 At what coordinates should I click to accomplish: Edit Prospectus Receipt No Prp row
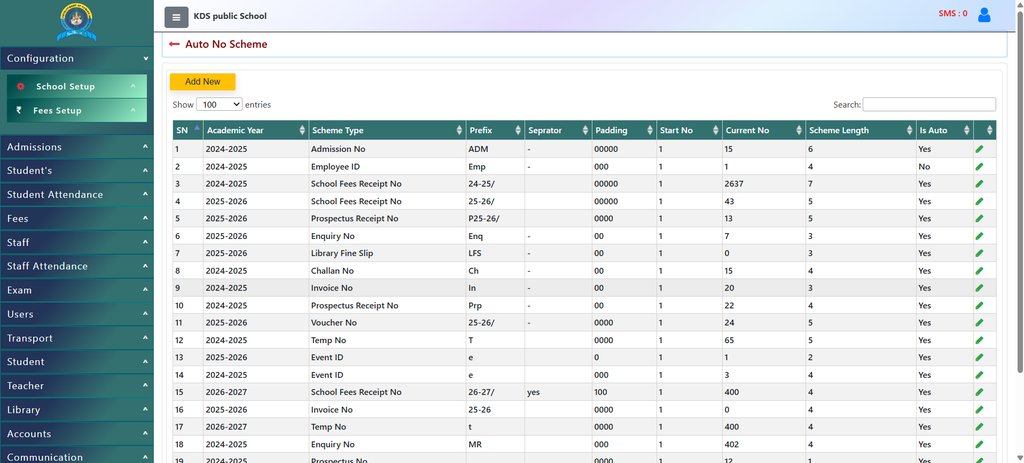click(x=979, y=306)
